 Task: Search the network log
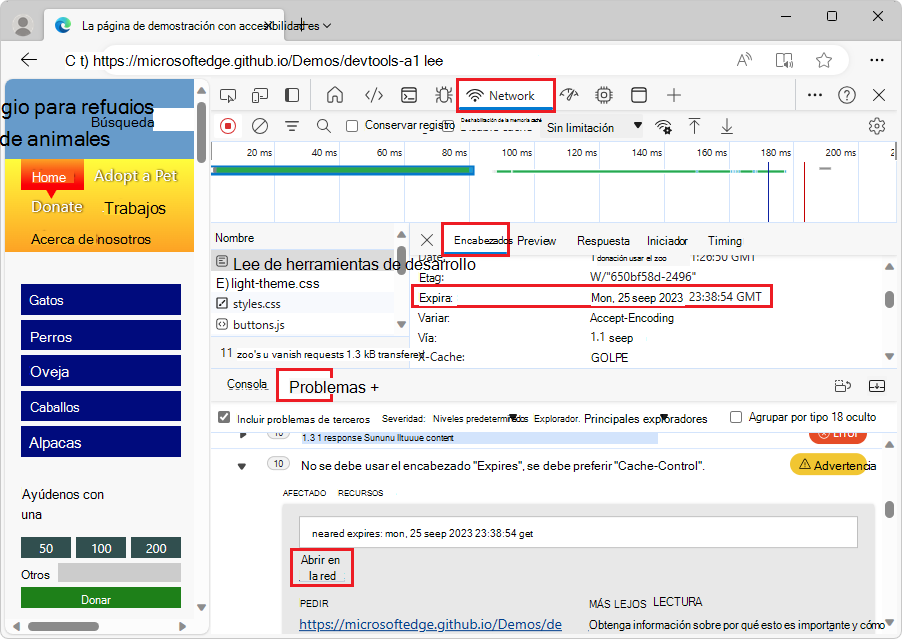click(x=324, y=125)
